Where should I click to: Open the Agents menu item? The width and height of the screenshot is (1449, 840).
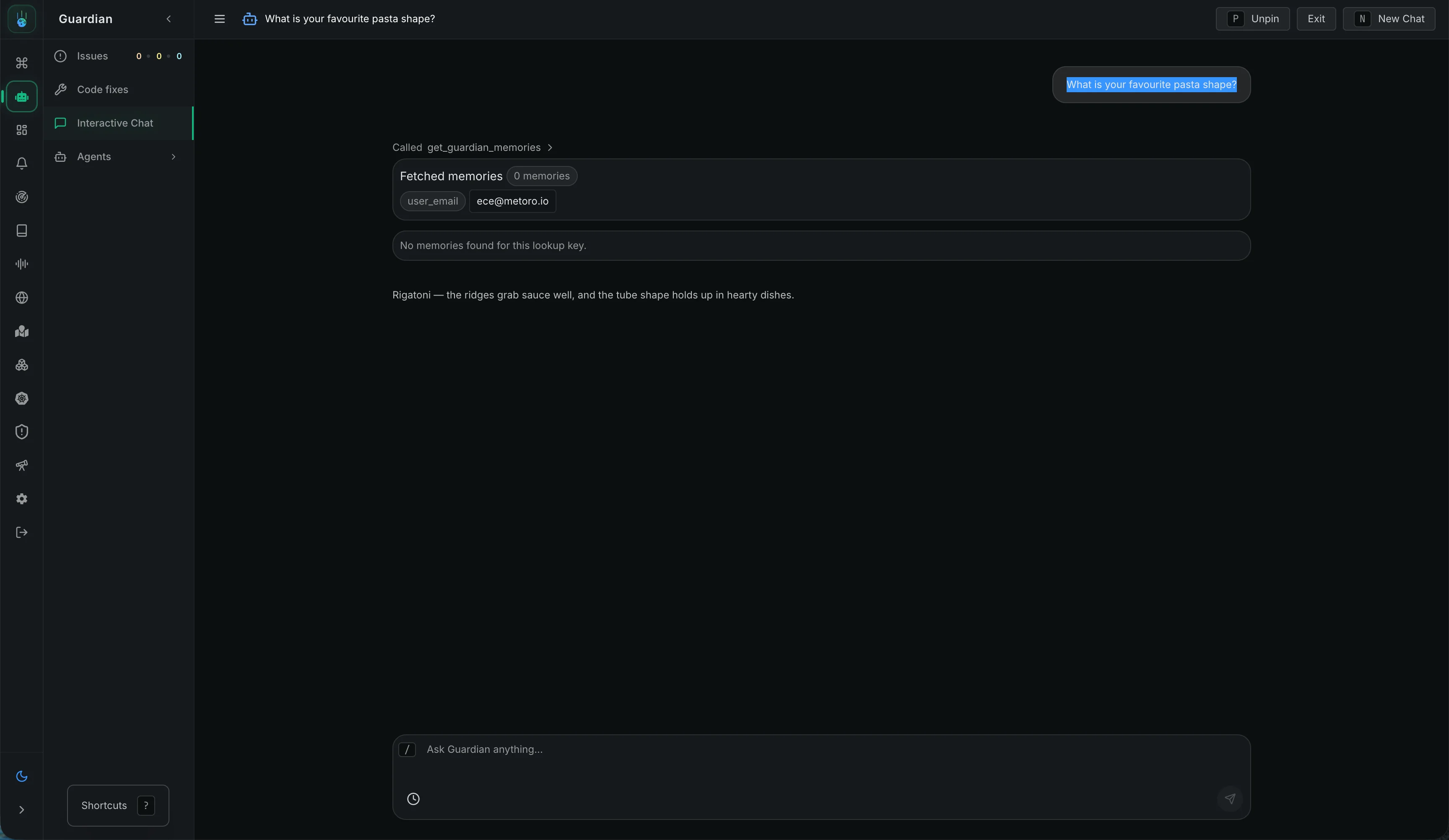click(119, 156)
